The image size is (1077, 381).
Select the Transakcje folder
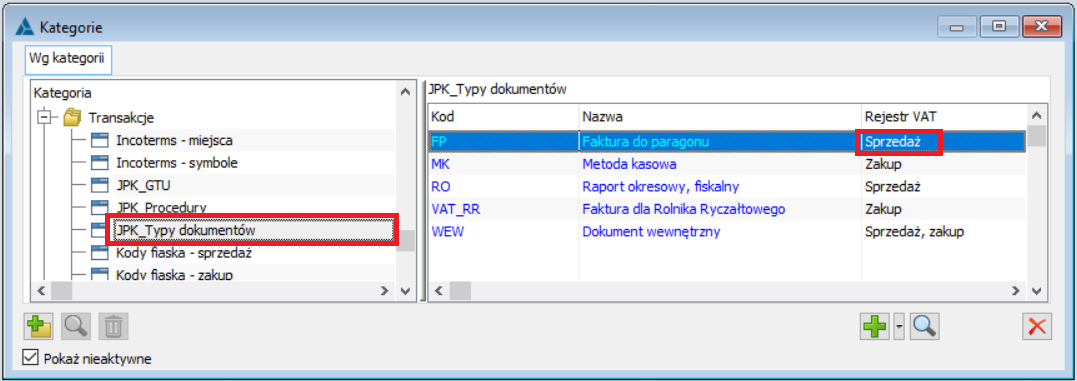(121, 117)
